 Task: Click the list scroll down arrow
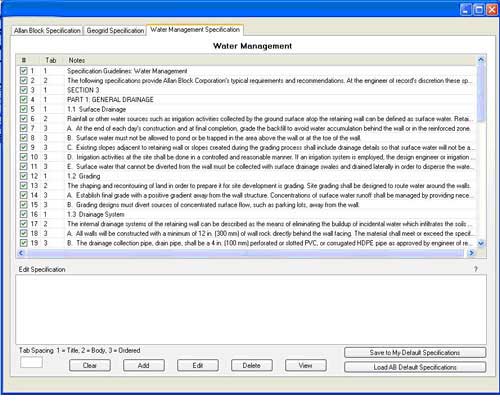[481, 243]
